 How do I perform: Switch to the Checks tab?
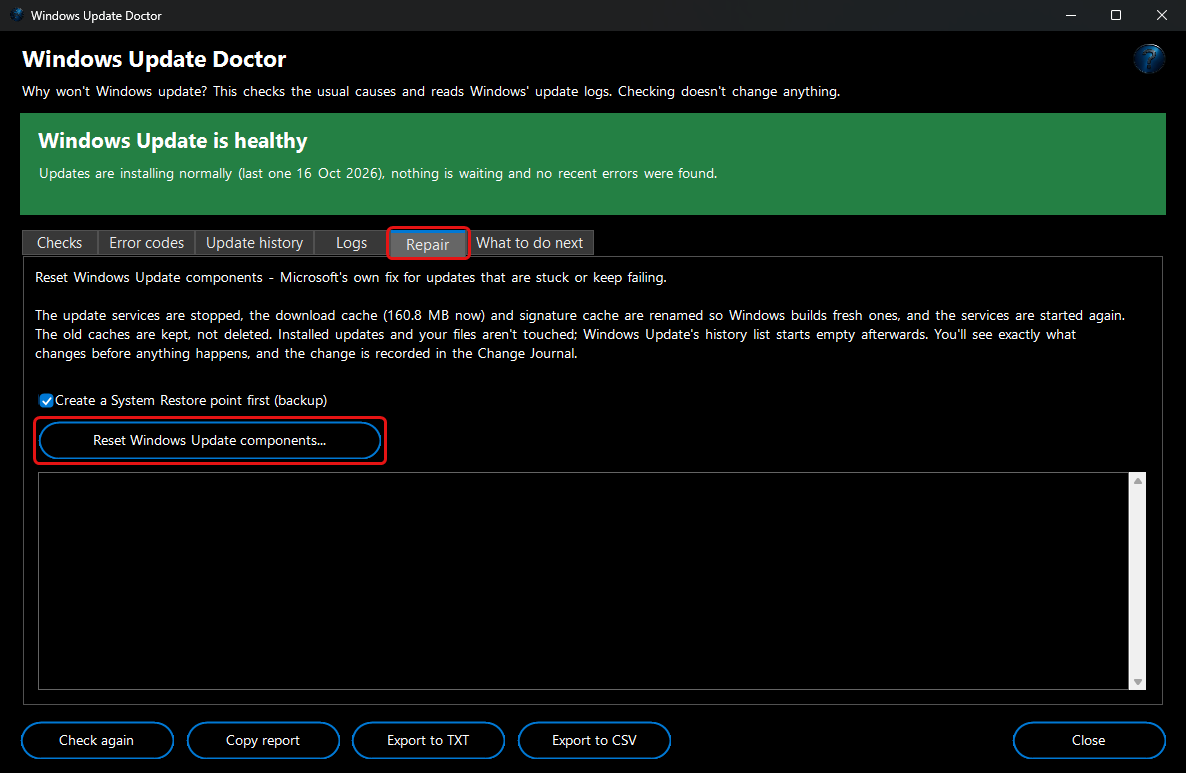point(60,243)
